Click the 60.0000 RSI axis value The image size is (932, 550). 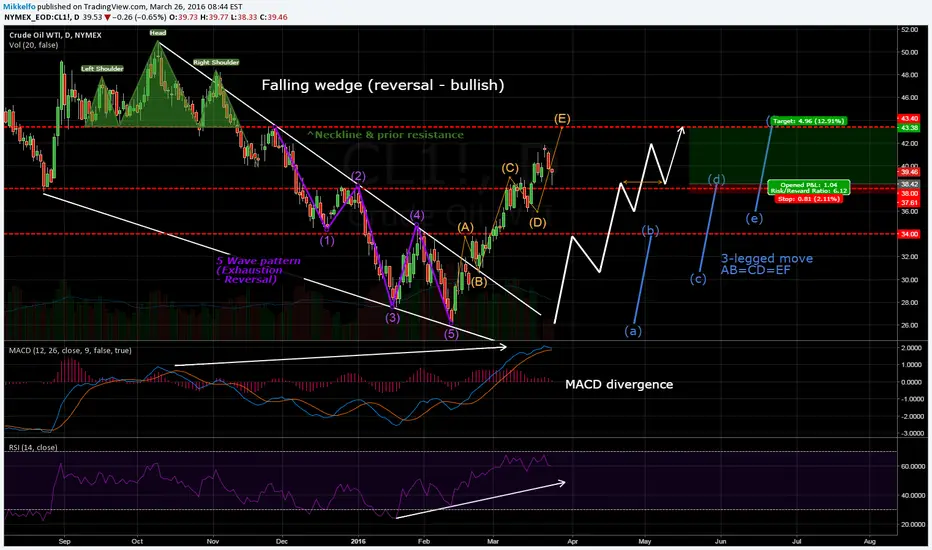pos(914,467)
